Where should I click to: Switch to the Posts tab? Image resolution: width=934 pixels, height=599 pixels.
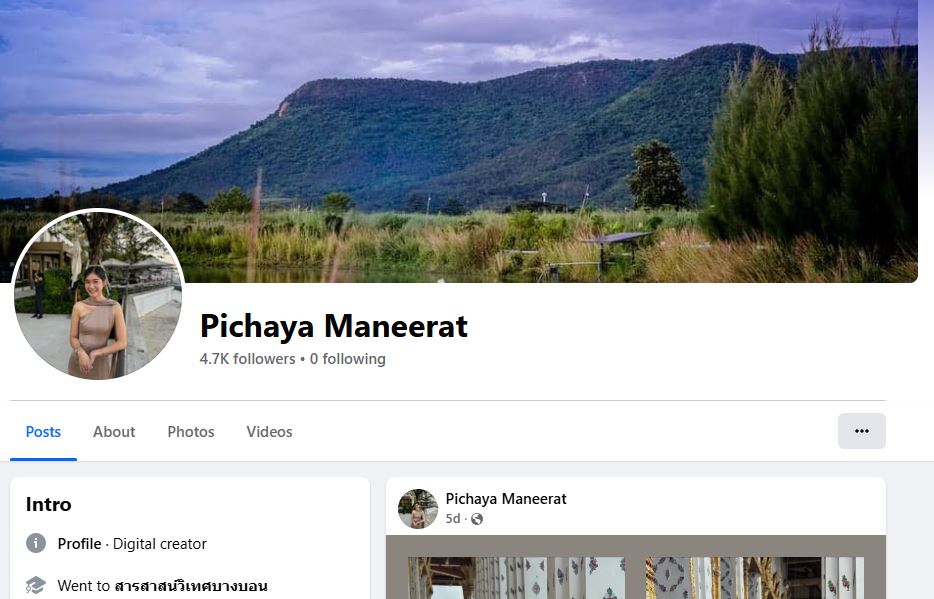(43, 432)
